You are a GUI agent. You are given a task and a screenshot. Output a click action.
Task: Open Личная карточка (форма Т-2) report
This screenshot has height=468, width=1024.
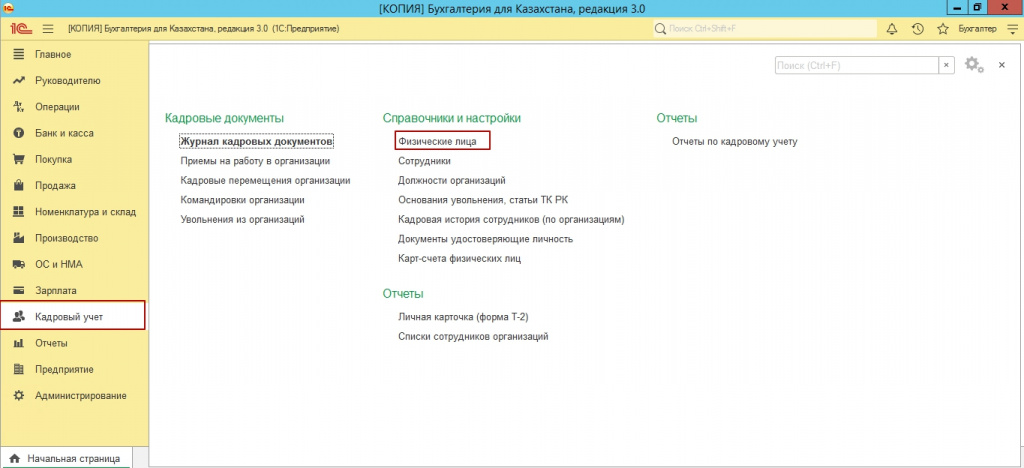pyautogui.click(x=463, y=317)
